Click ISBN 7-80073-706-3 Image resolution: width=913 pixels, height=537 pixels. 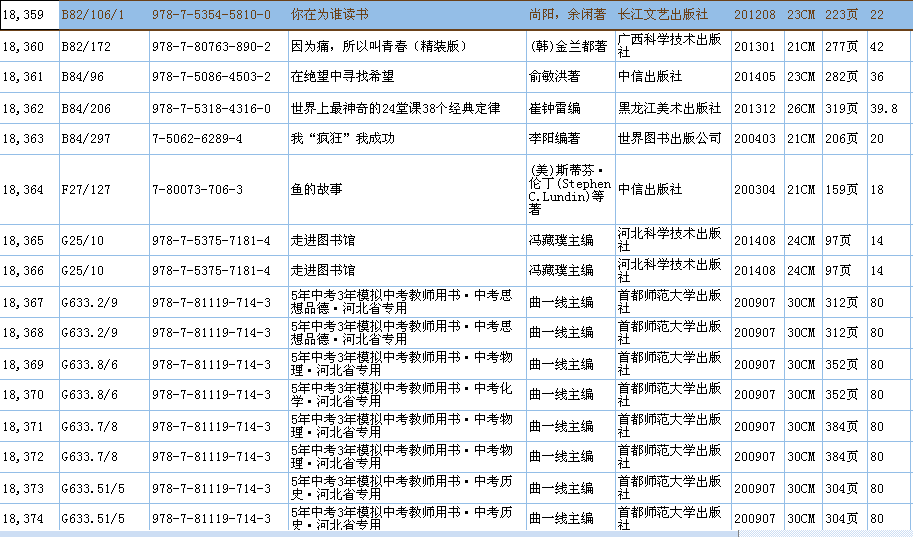pos(219,189)
